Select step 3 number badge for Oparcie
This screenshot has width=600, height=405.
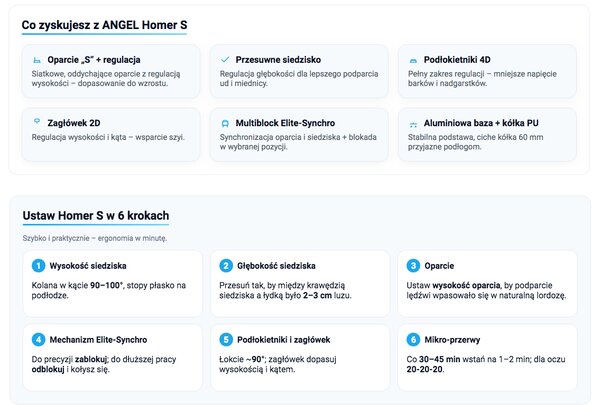[x=413, y=266]
